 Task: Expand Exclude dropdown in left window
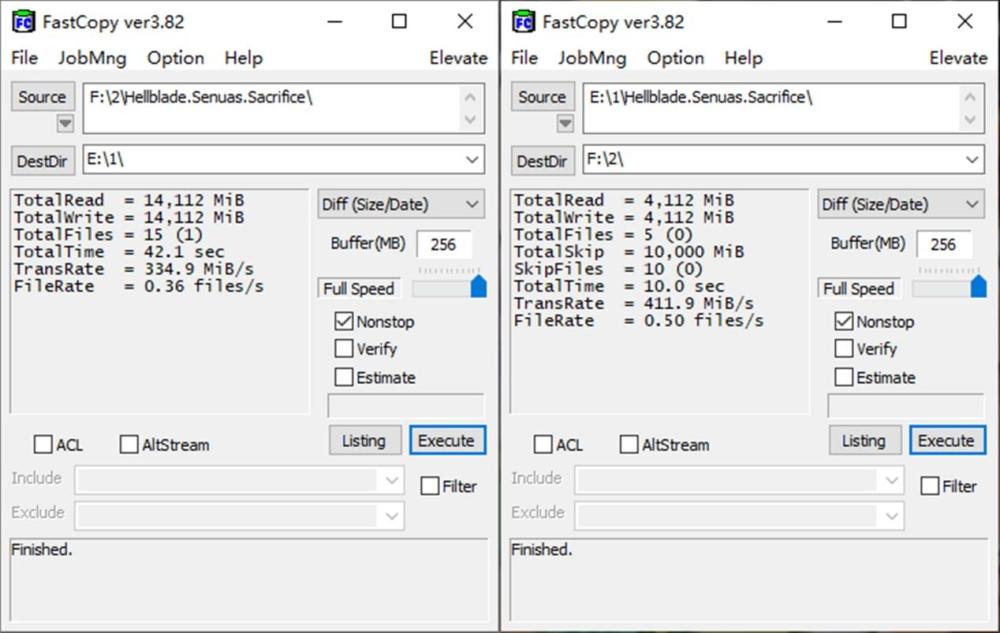392,516
